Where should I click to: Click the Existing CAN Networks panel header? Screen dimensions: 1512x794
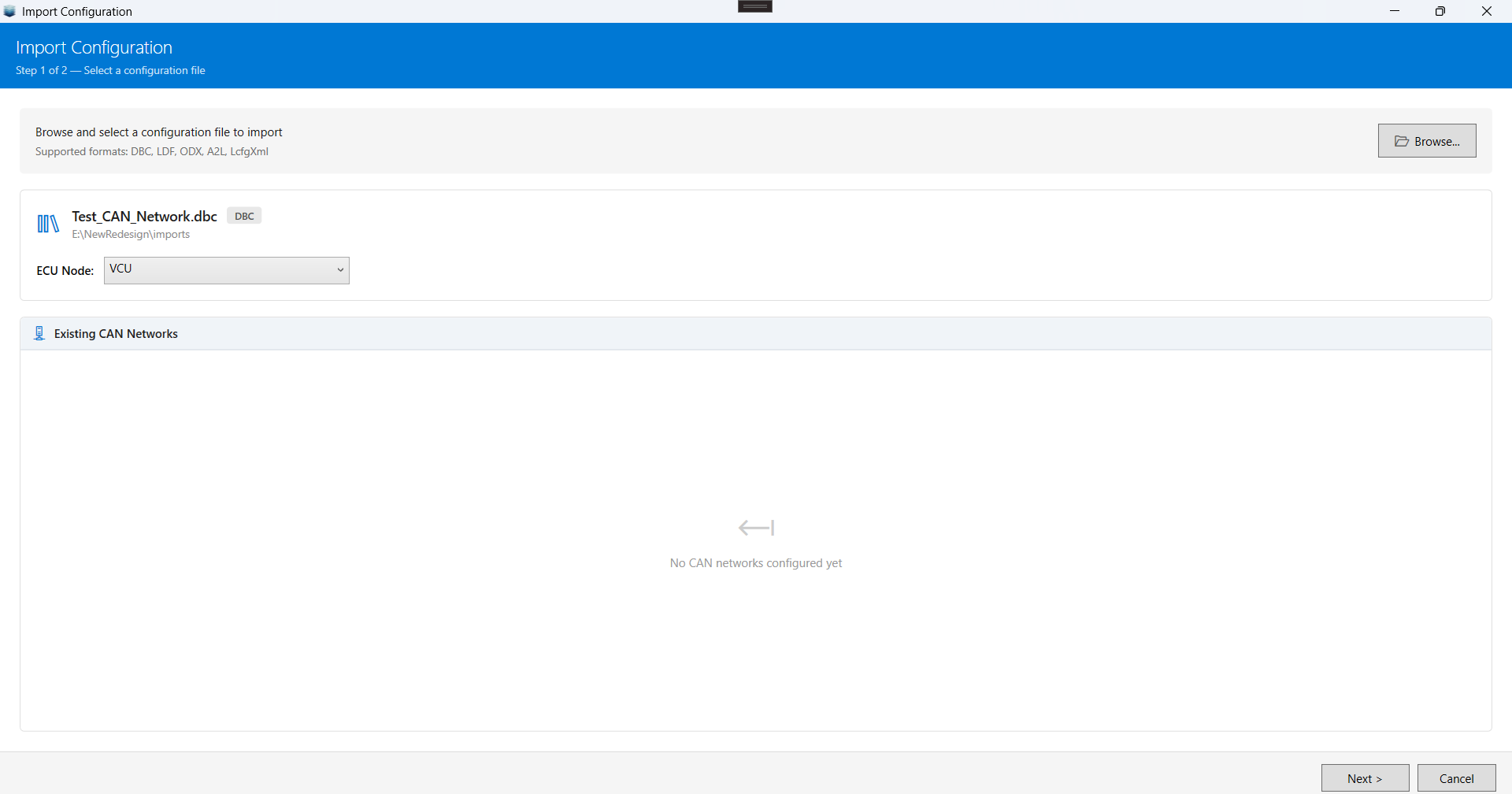point(756,334)
